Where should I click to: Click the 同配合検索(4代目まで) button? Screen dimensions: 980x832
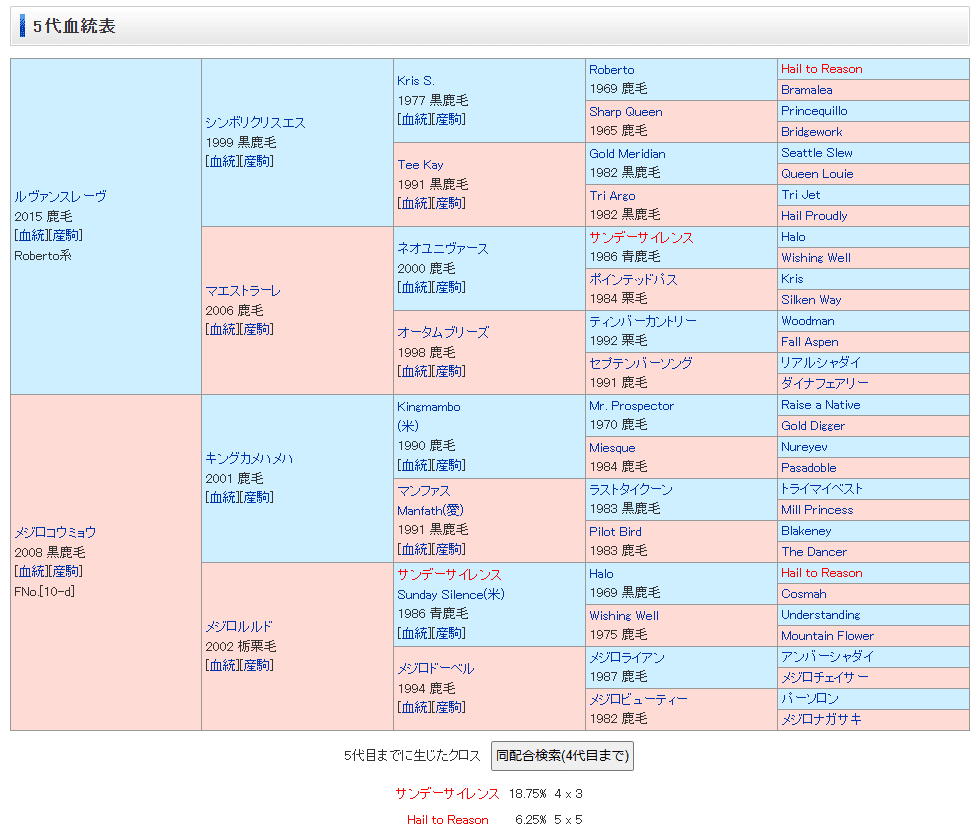click(x=562, y=756)
